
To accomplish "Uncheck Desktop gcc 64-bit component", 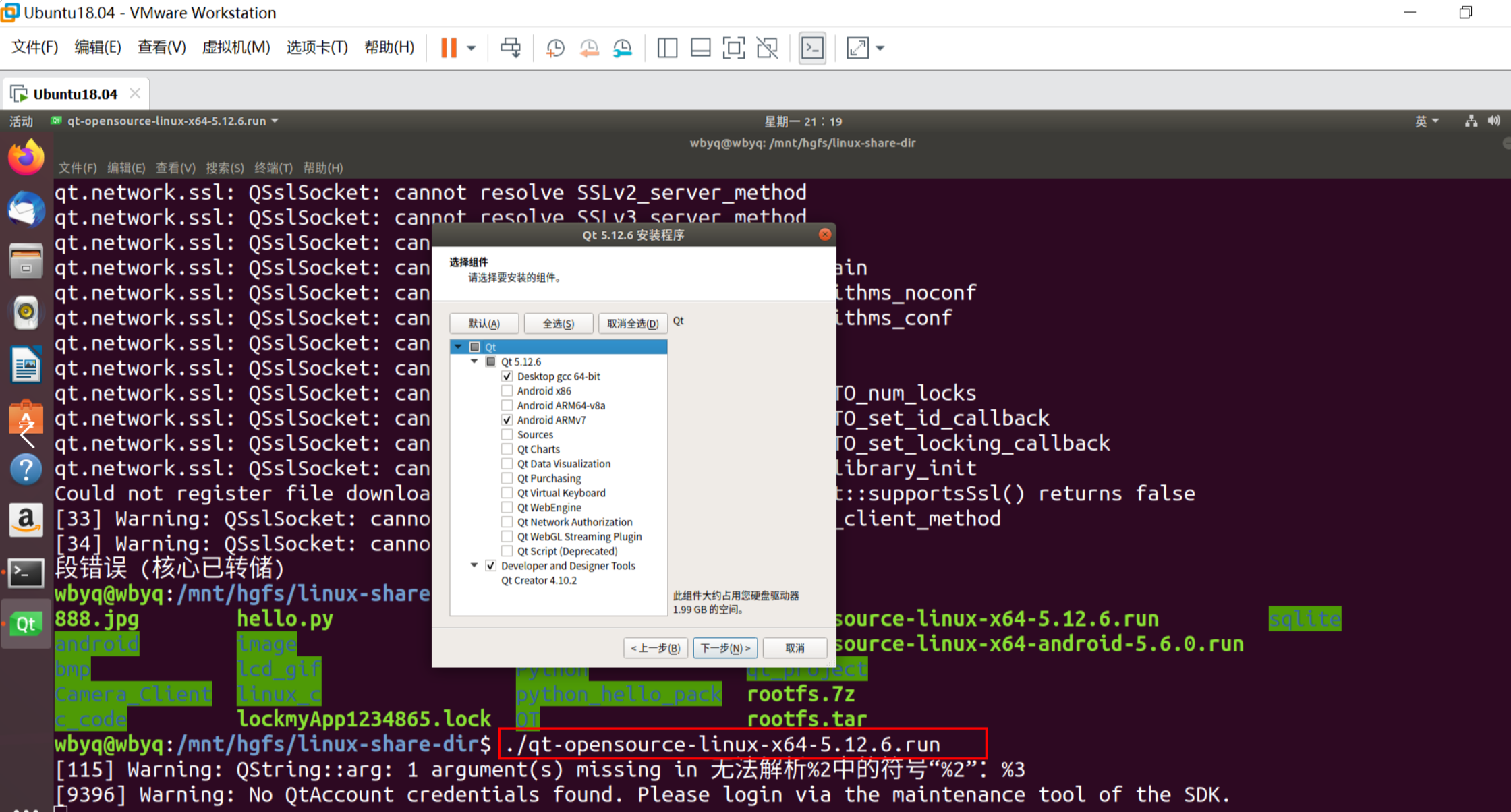I will click(507, 376).
